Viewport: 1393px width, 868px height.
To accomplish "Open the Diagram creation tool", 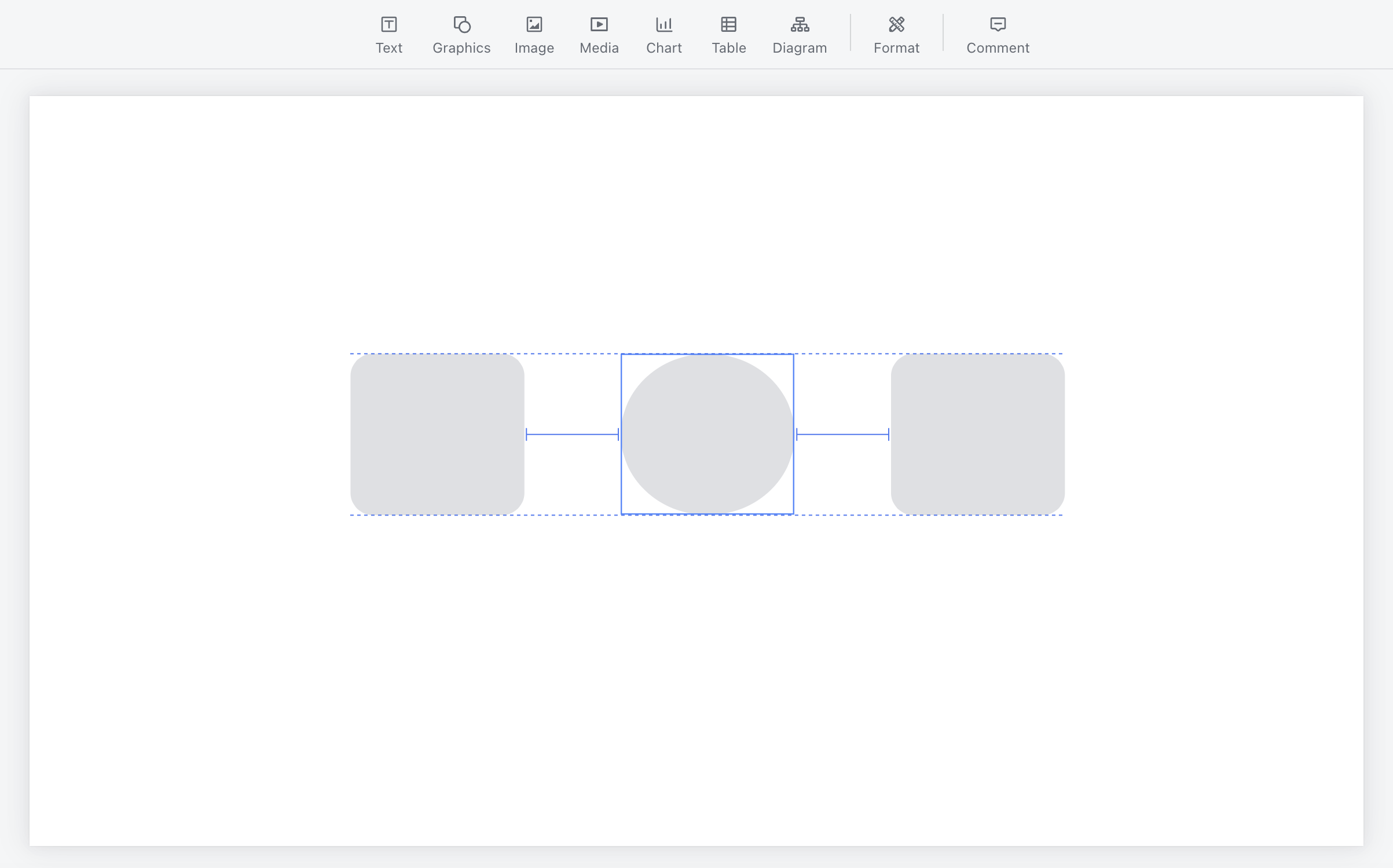I will tap(799, 25).
